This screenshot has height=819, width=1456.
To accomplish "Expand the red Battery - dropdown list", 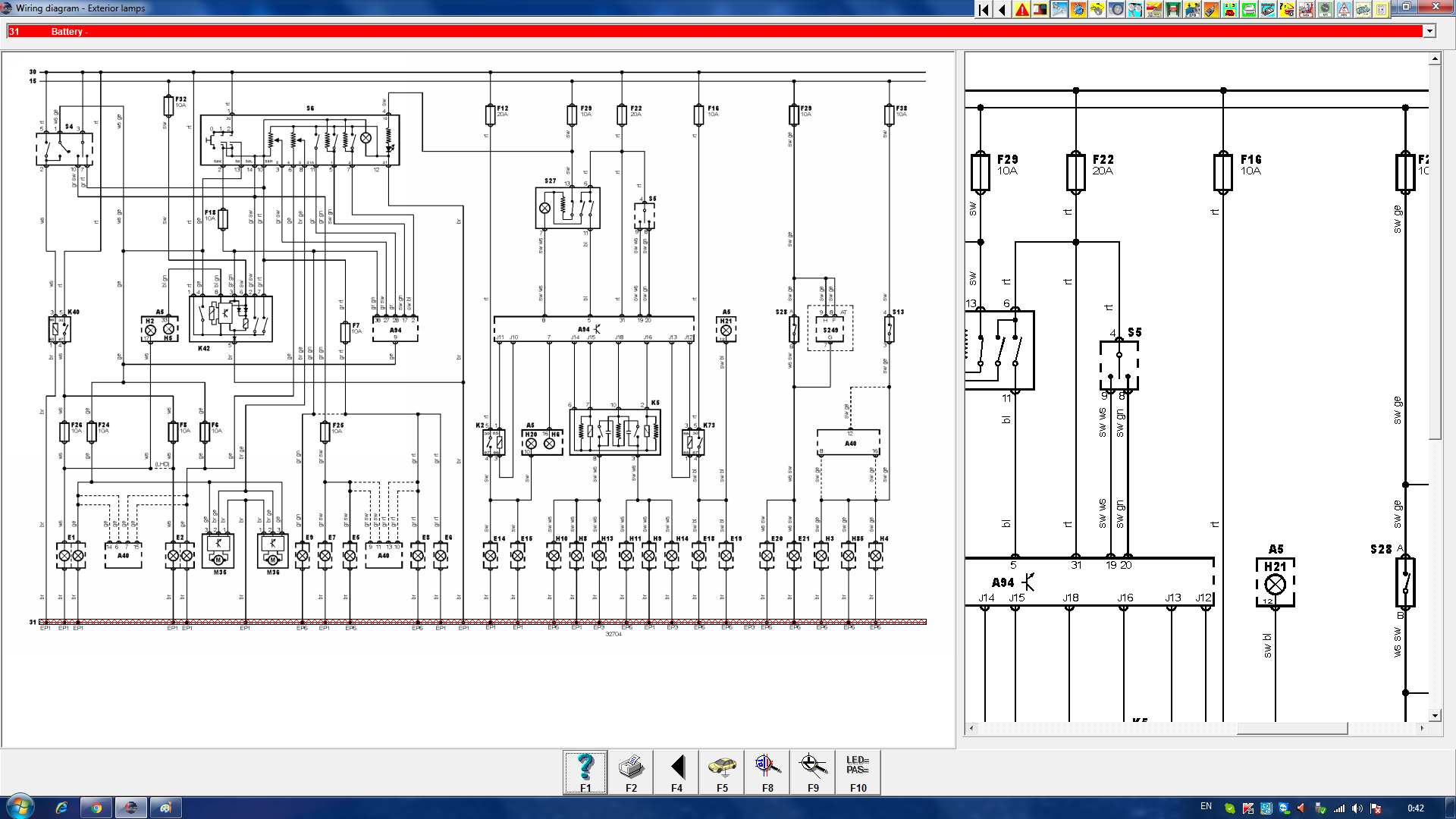I will (x=1429, y=31).
